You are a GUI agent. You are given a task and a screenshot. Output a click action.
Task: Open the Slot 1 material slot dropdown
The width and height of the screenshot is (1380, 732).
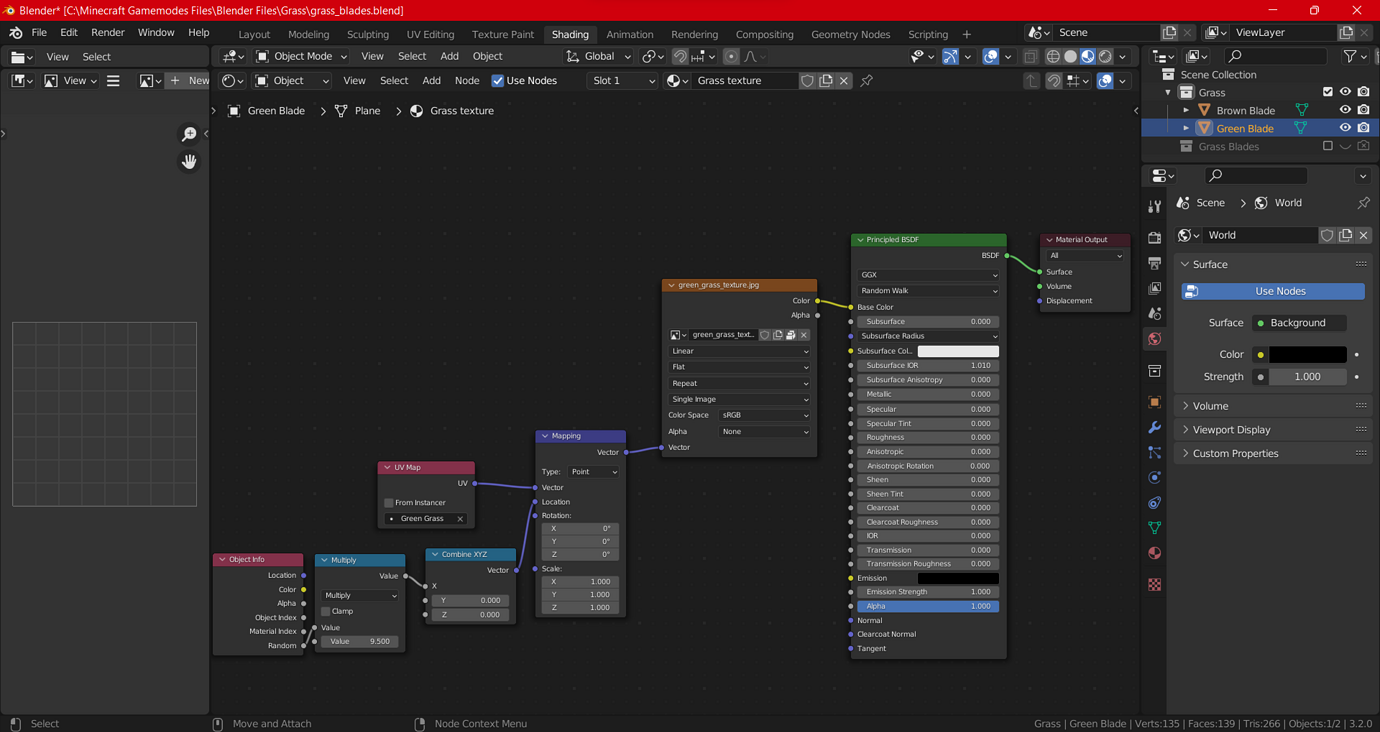point(622,80)
